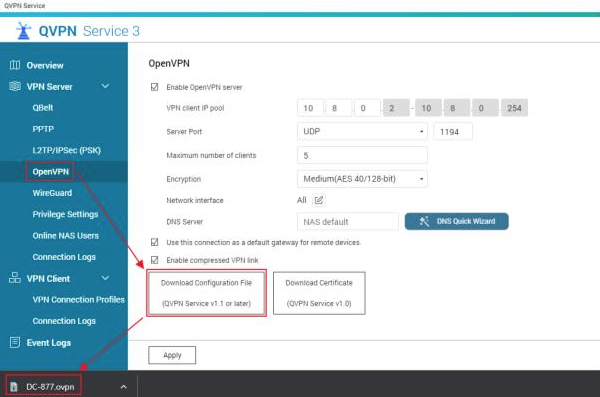Collapse the VPN Client section chevron
The image size is (600, 397).
point(105,278)
